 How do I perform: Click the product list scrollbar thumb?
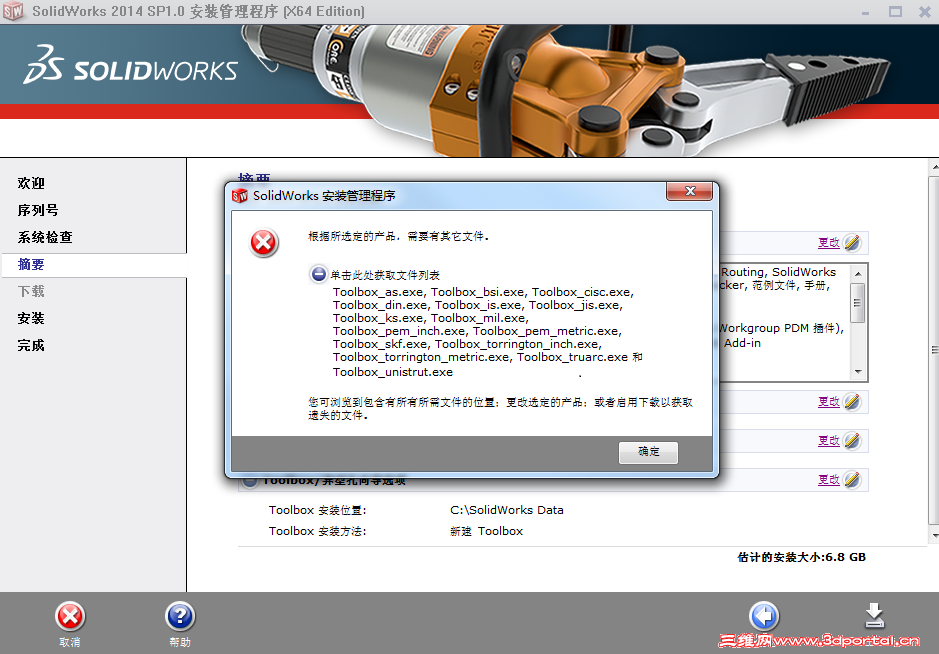[x=858, y=302]
